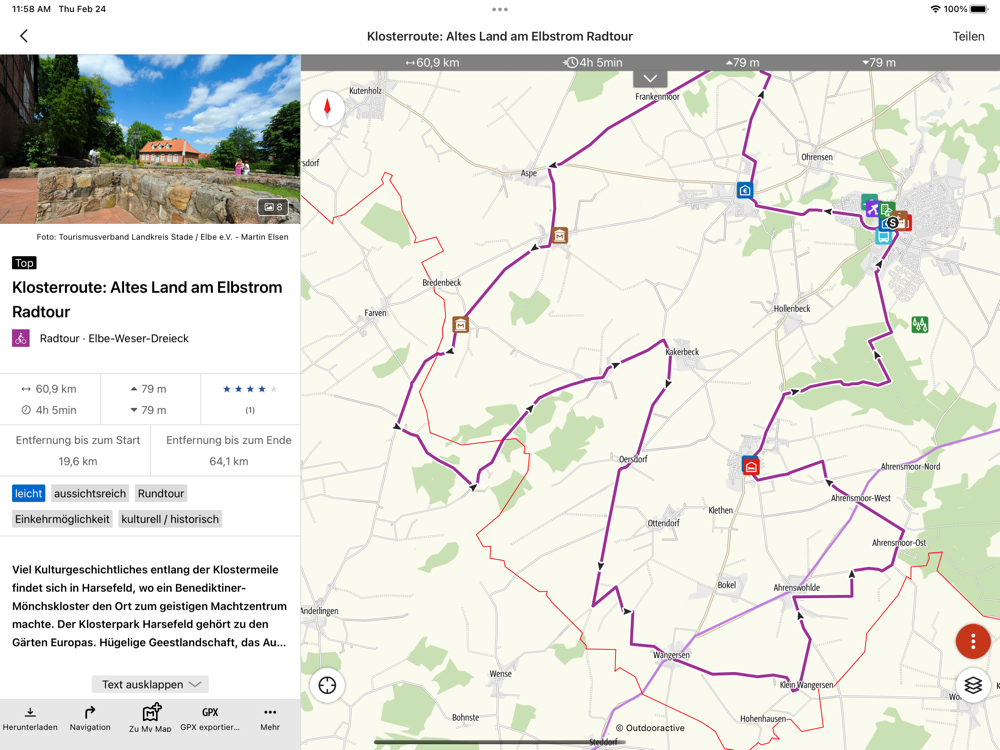
Task: Open the red three-dot map actions button
Action: pos(973,640)
